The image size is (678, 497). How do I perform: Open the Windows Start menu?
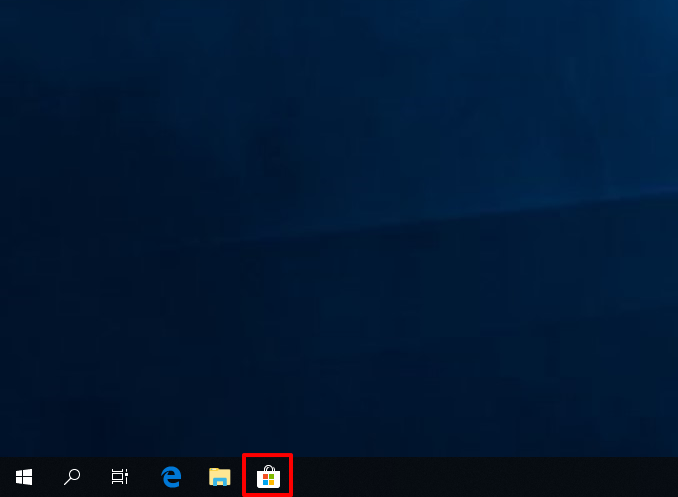click(24, 477)
